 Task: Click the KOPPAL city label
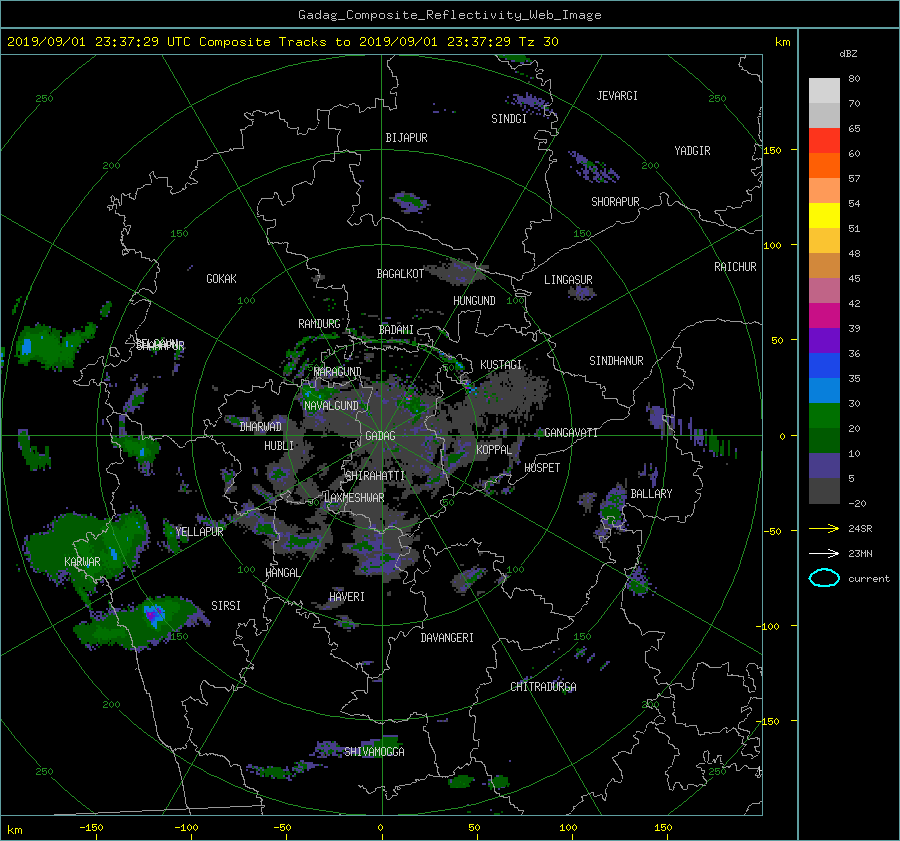point(494,449)
